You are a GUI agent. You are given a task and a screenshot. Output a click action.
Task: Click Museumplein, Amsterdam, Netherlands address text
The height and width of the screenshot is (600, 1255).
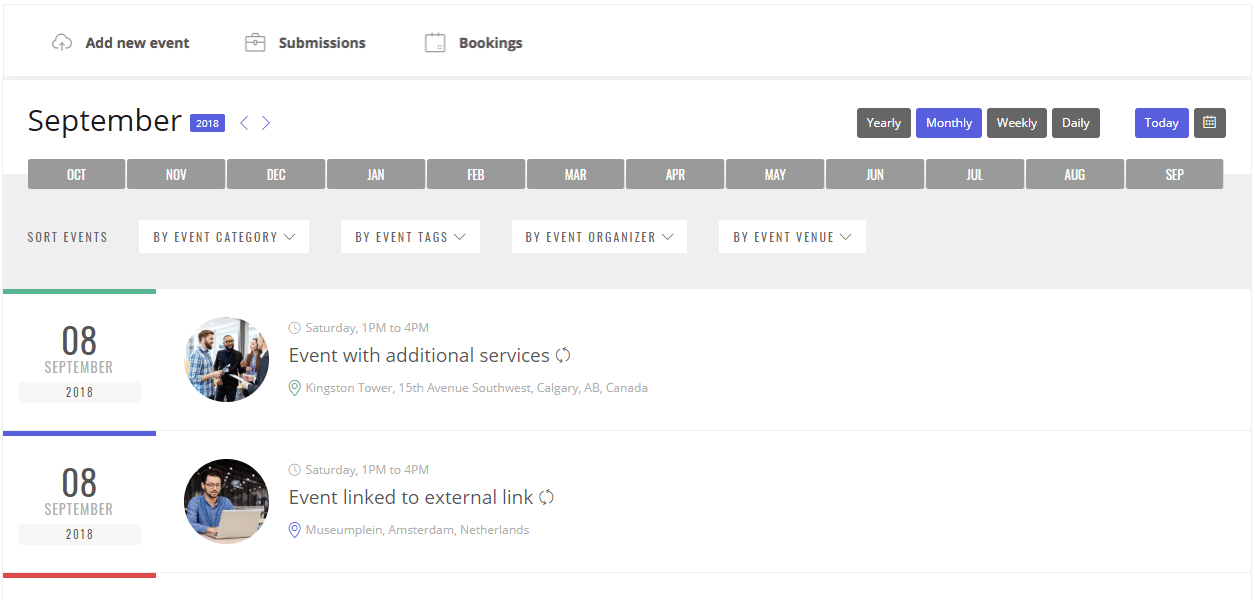417,530
